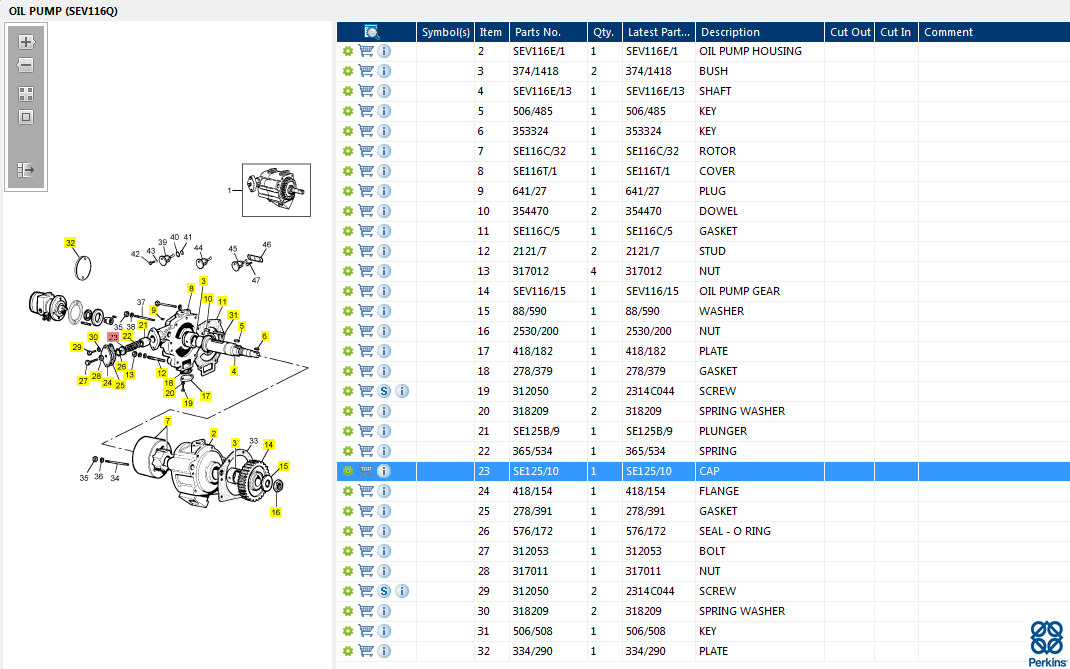Image resolution: width=1070 pixels, height=669 pixels.
Task: Open info for BUSH part 374/1418
Action: (x=384, y=71)
